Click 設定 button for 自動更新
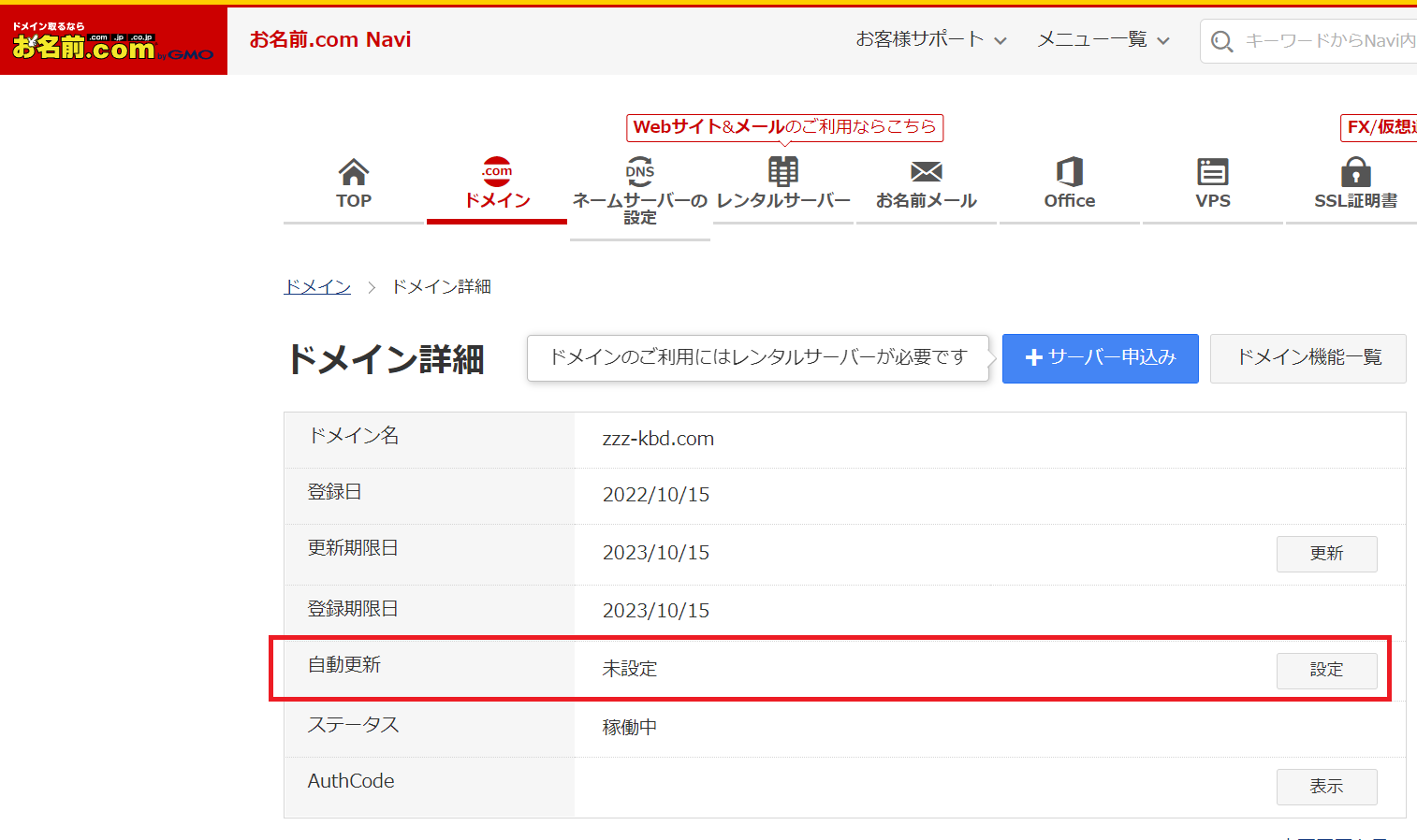 pos(1326,671)
